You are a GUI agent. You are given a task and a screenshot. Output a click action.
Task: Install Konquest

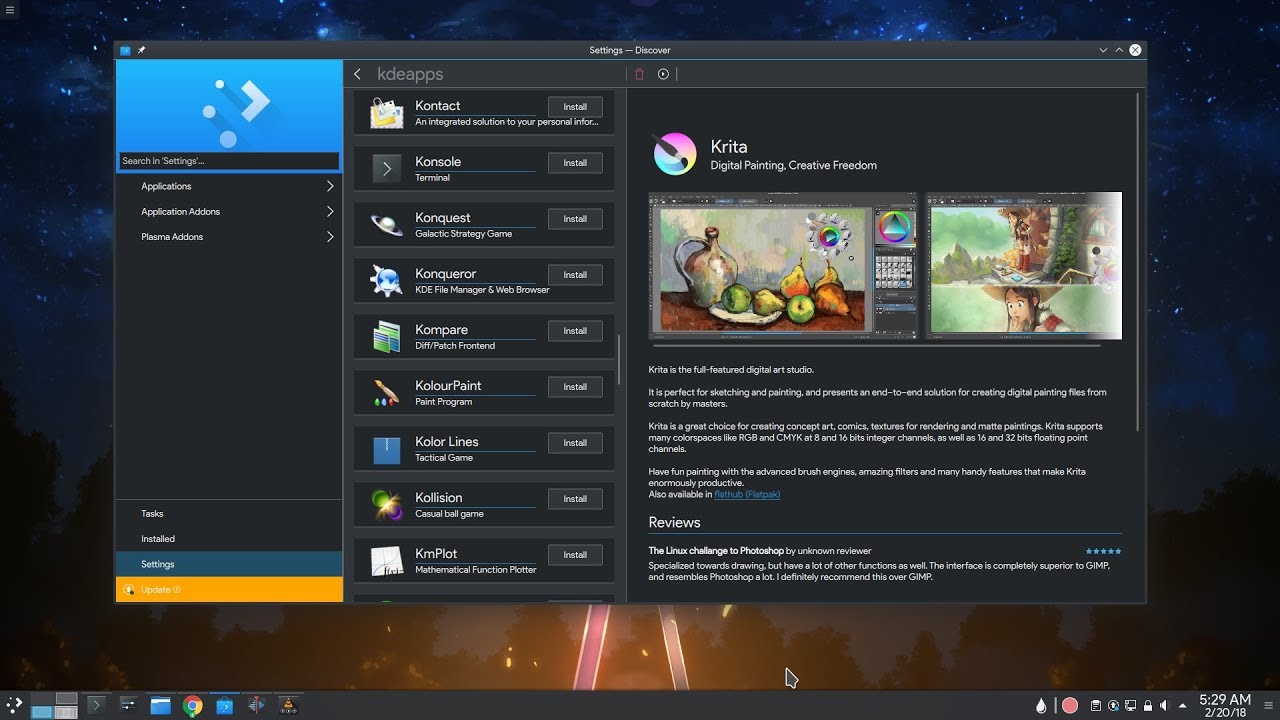click(x=575, y=219)
